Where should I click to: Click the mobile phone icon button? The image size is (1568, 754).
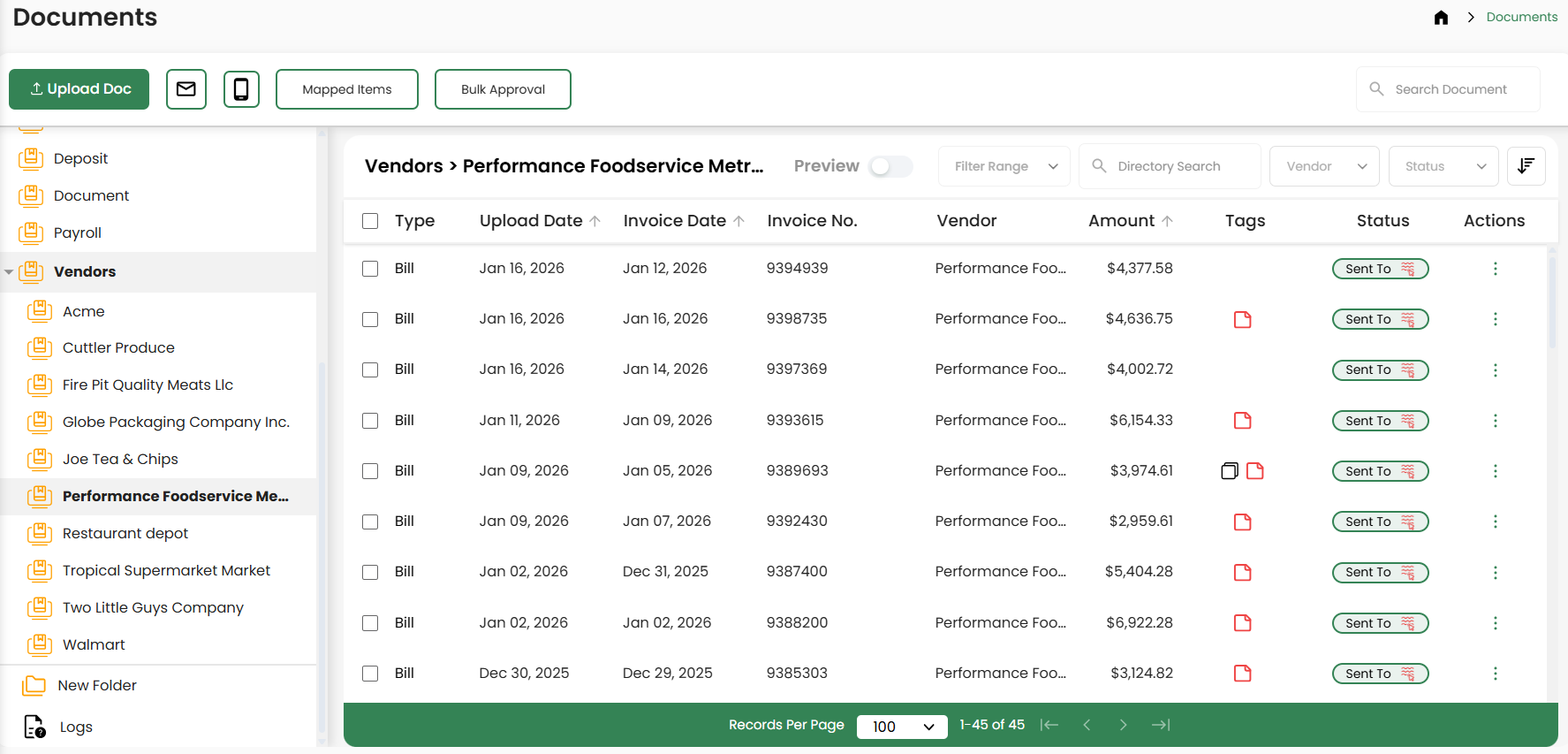[241, 89]
